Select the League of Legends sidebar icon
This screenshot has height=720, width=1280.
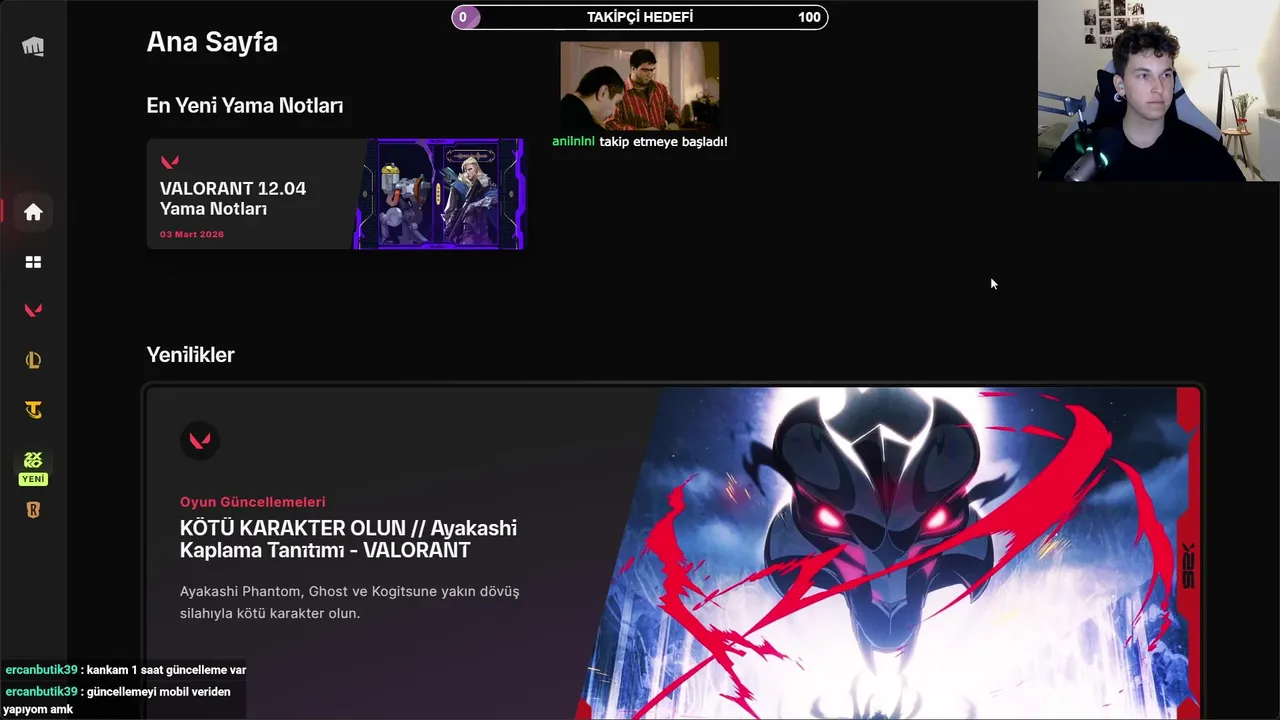33,360
